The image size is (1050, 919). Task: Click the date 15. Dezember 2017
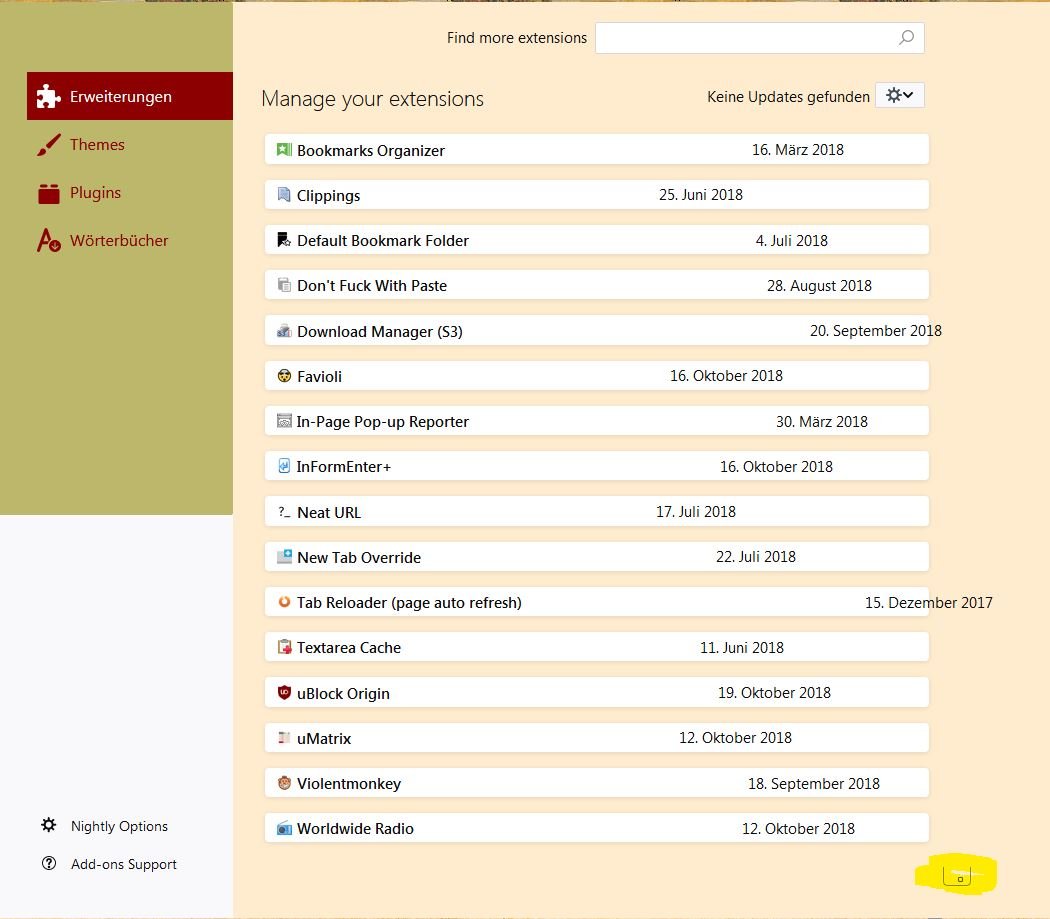click(928, 602)
